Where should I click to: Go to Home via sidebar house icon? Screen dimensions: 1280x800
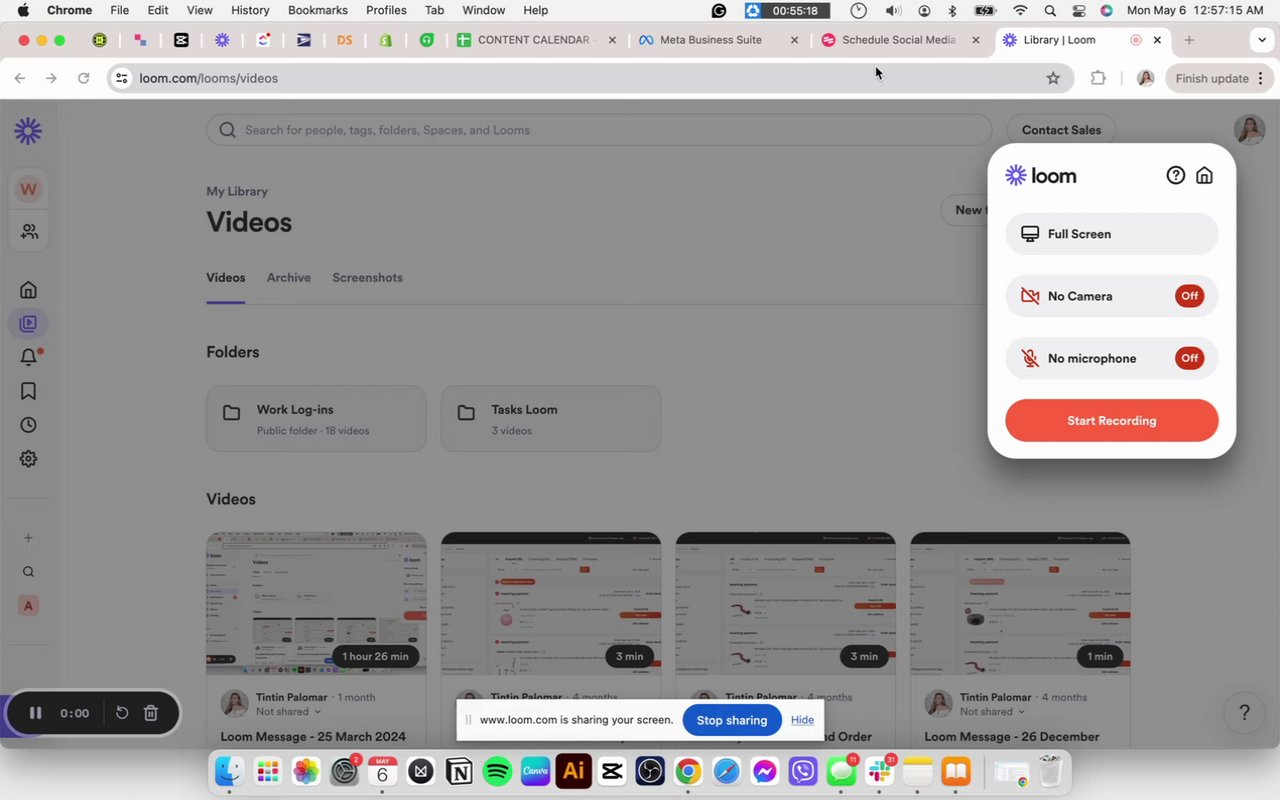tap(28, 290)
